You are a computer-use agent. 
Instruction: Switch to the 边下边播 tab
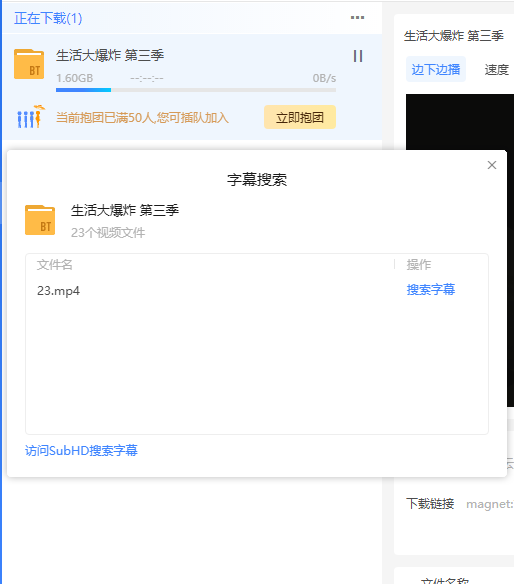pyautogui.click(x=436, y=69)
